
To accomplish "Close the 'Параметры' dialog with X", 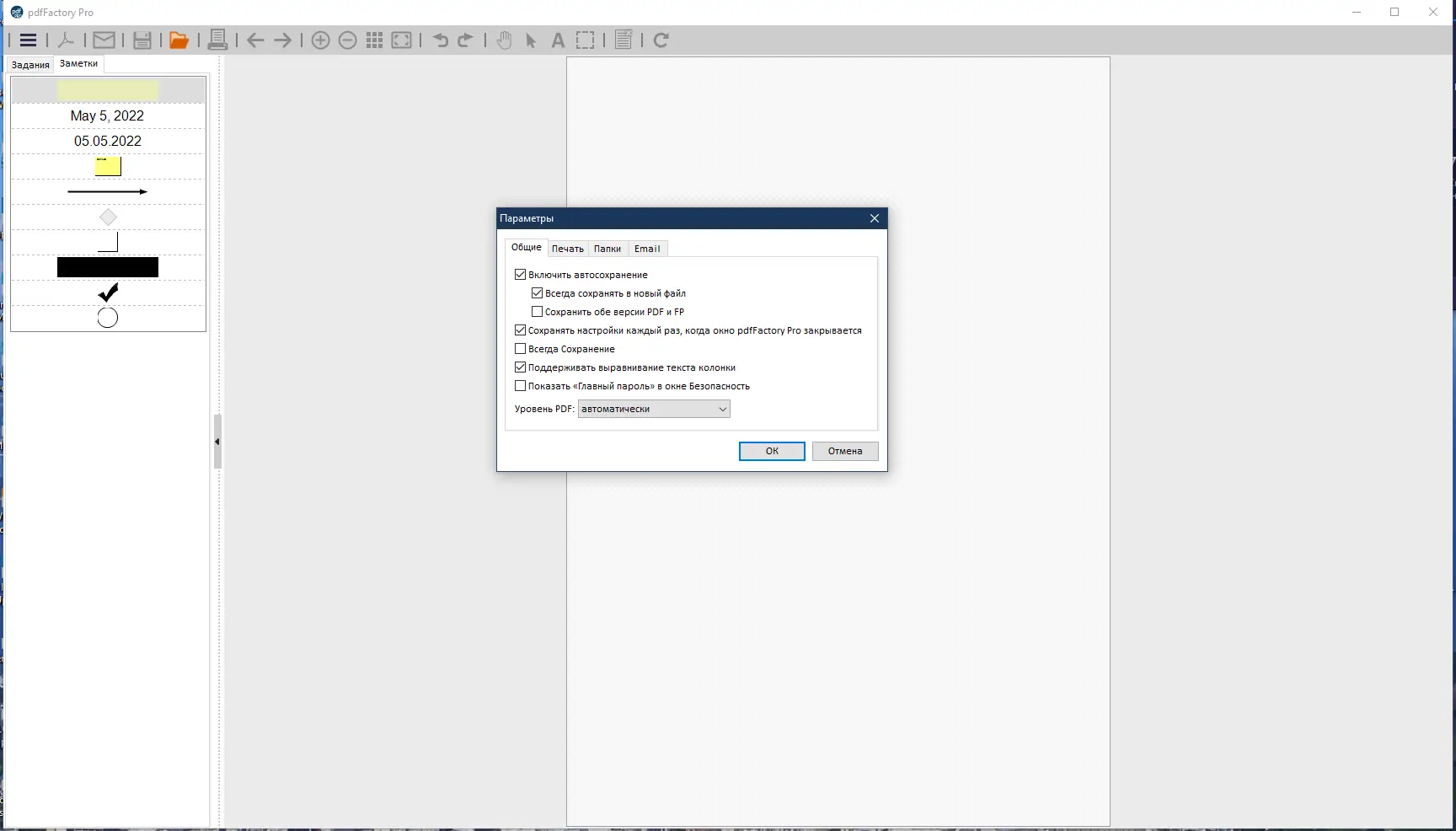I will pos(875,218).
